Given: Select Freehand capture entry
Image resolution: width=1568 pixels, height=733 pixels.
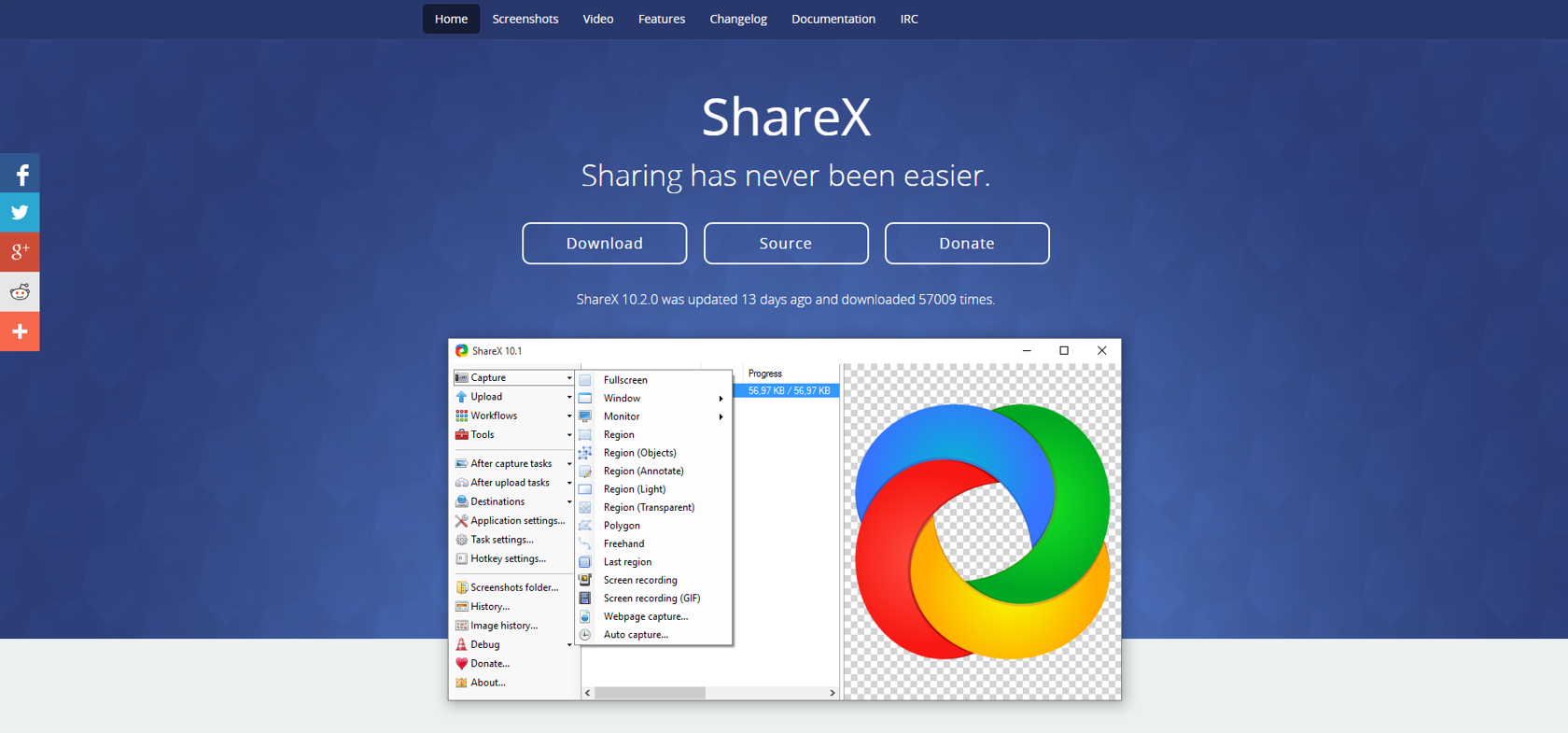Looking at the screenshot, I should click(x=654, y=543).
